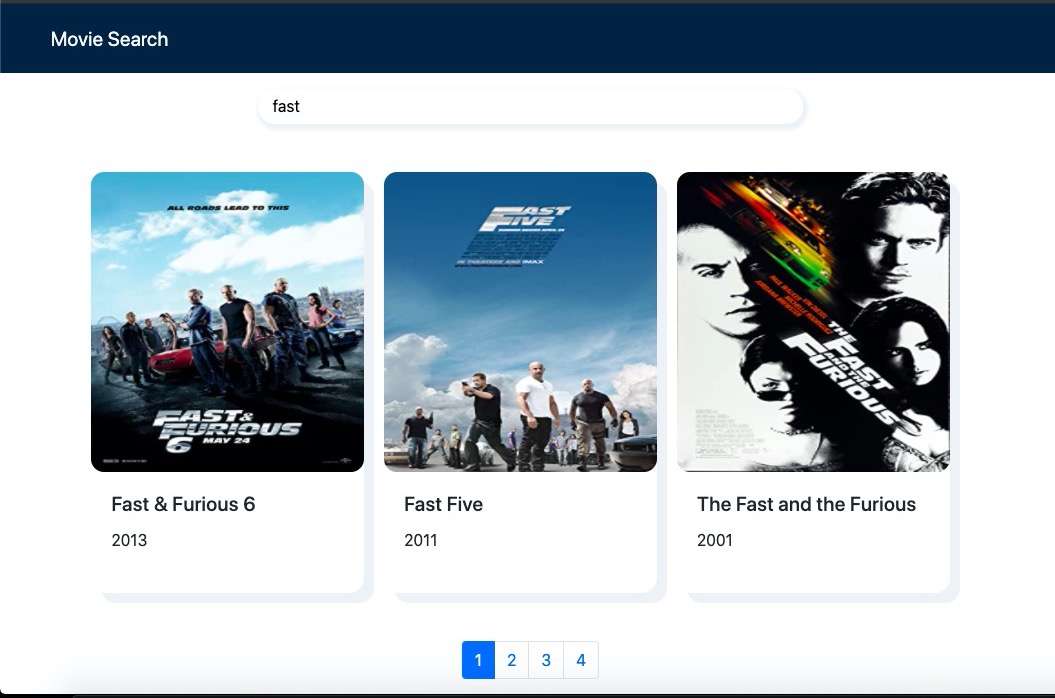Select the 'Fast & Furious 6' title text

tap(183, 504)
